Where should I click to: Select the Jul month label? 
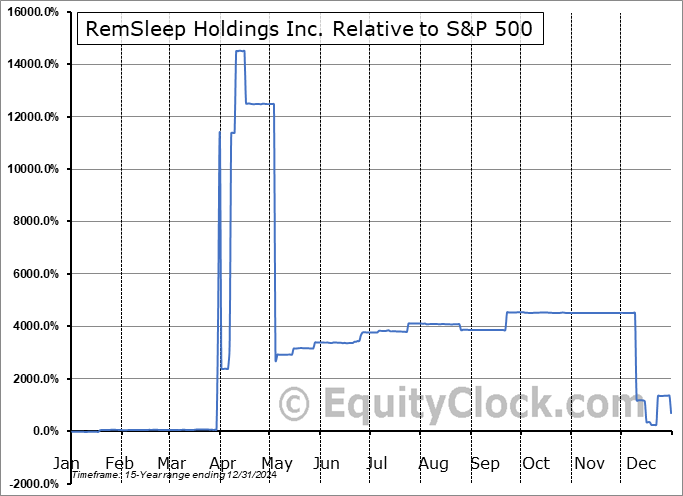pyautogui.click(x=377, y=463)
